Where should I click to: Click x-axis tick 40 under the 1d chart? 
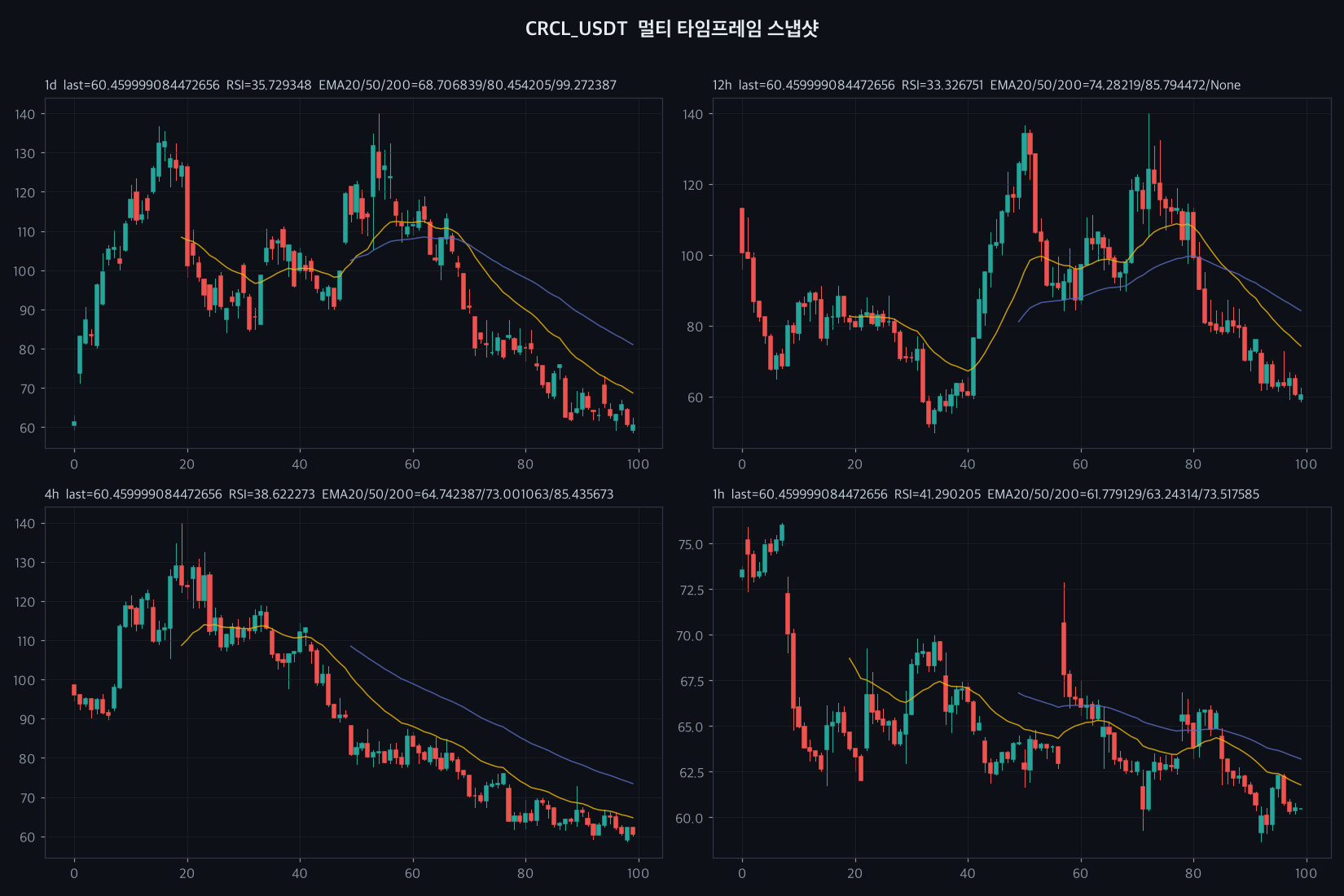(300, 463)
